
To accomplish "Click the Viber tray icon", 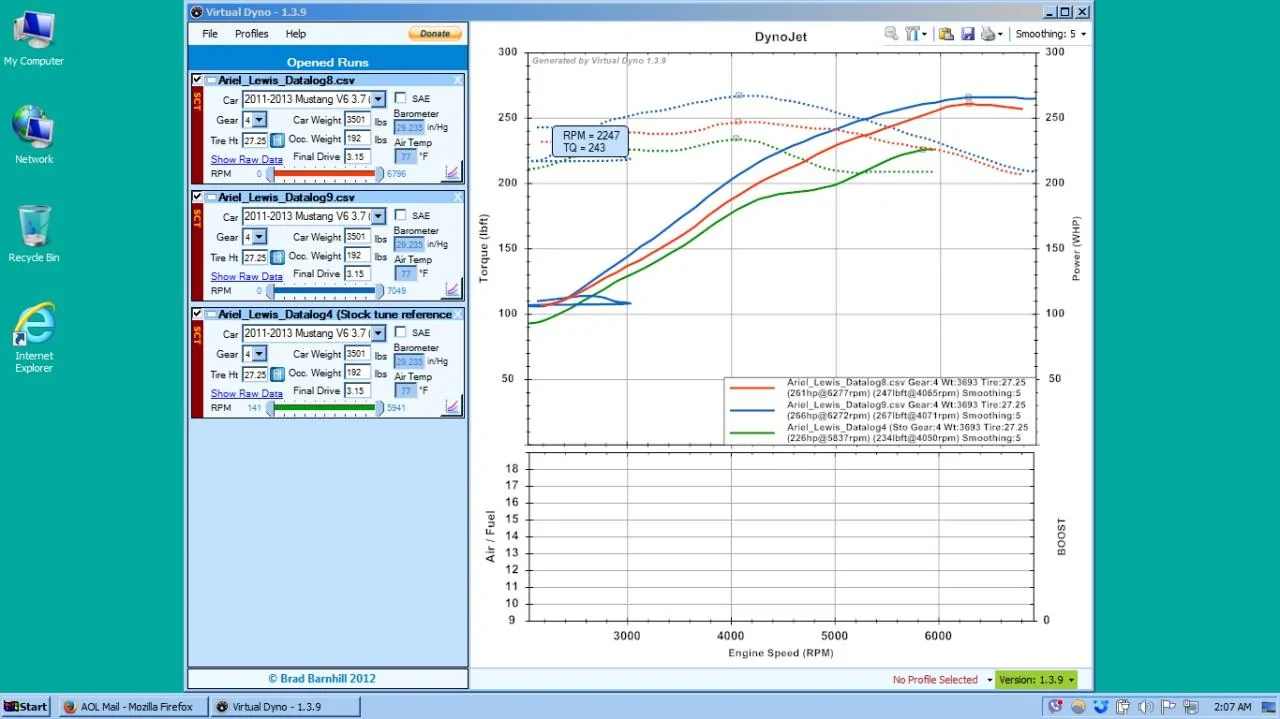I will (1055, 707).
